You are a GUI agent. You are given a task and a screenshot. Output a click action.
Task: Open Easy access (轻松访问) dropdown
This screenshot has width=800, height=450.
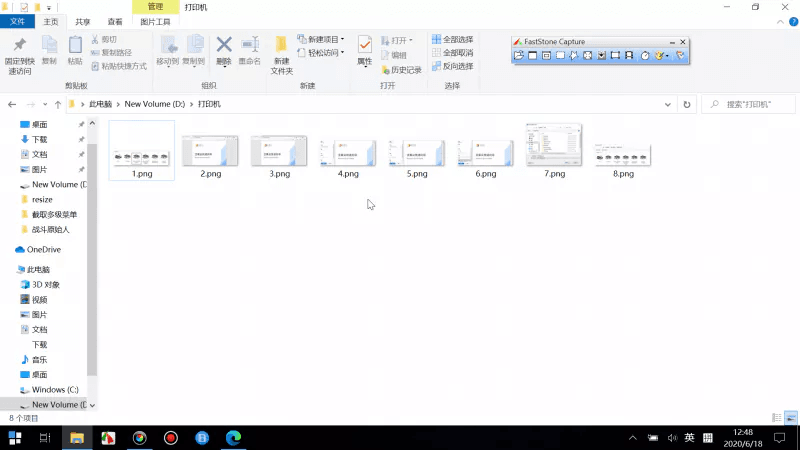(x=321, y=53)
